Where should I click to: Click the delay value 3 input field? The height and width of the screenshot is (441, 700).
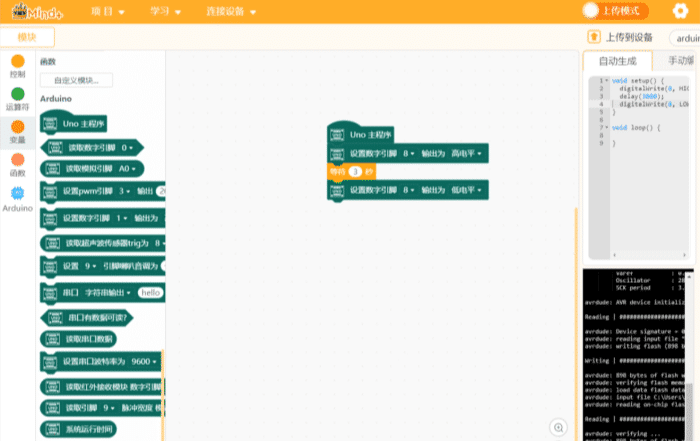coord(354,172)
